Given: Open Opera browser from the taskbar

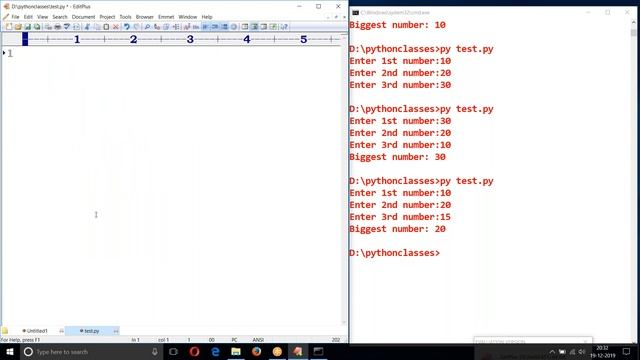Looking at the screenshot, I should pos(194,351).
